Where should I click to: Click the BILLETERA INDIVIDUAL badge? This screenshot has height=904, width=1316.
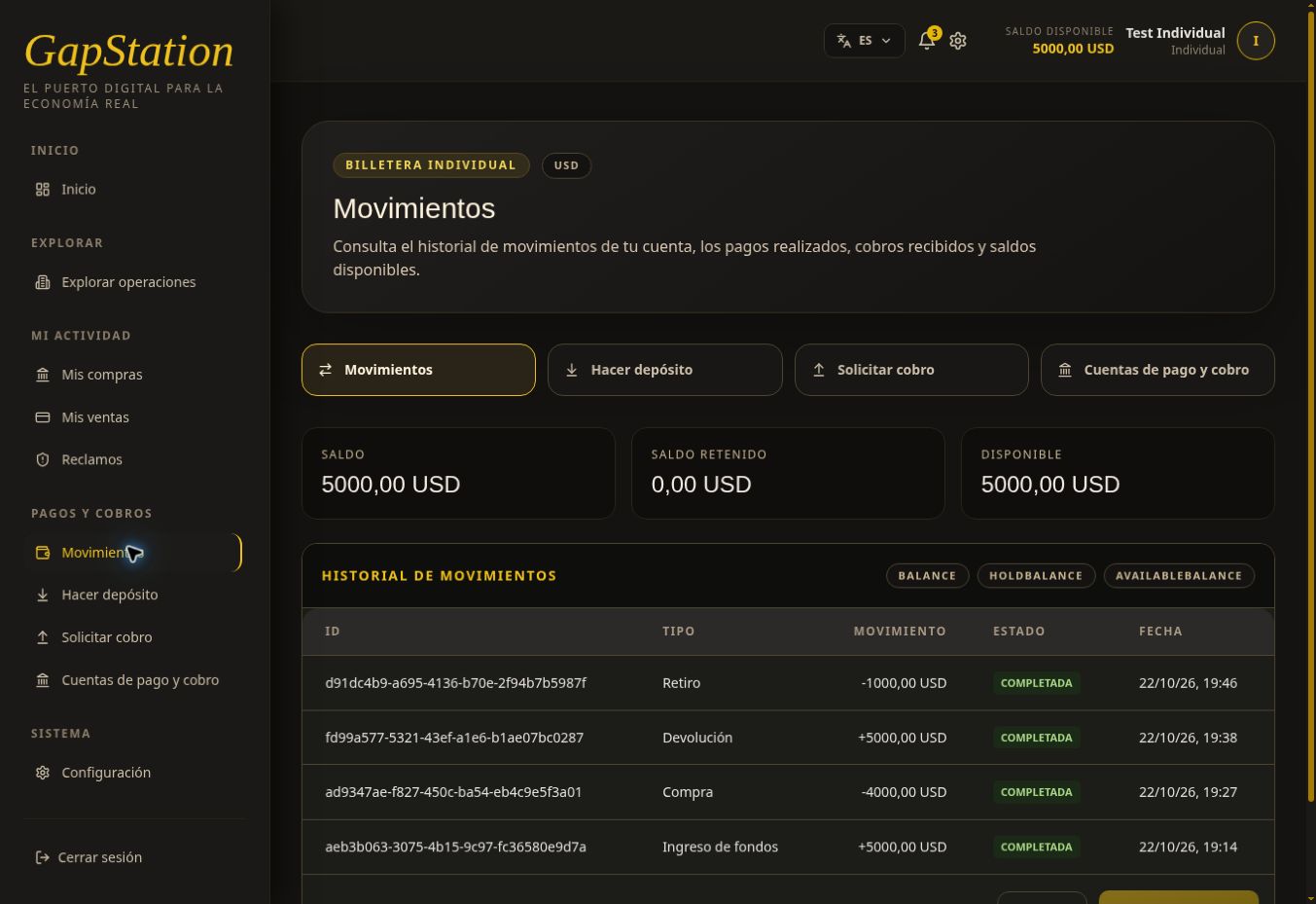(431, 165)
